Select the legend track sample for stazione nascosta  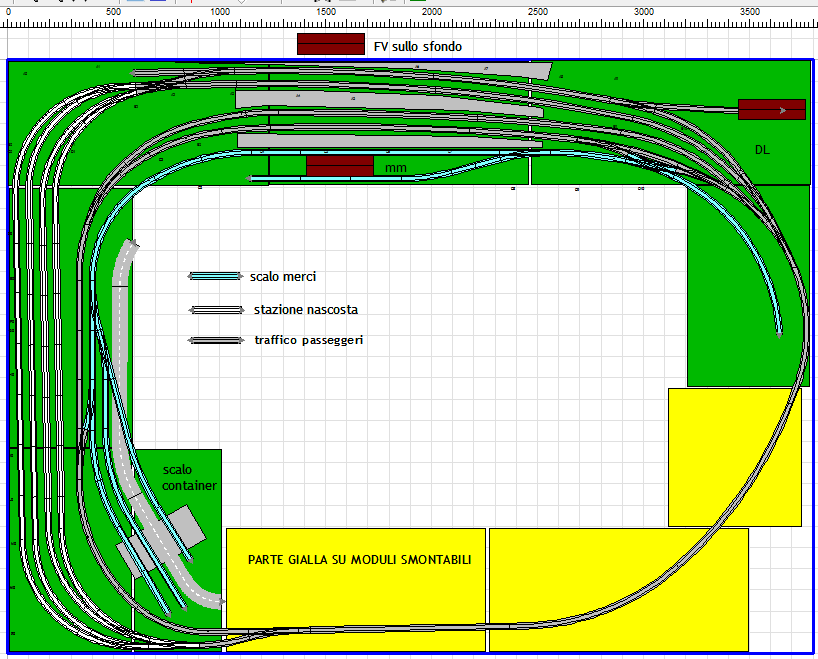(215, 310)
